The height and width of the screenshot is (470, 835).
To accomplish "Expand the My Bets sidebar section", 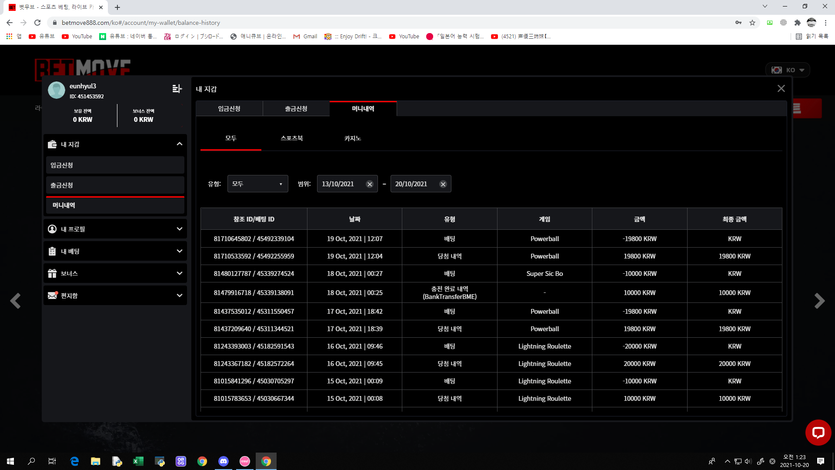I will click(x=115, y=251).
